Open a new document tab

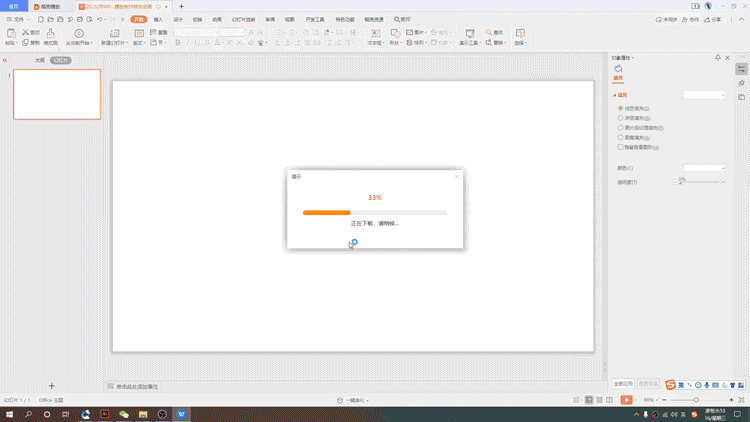[x=181, y=6]
